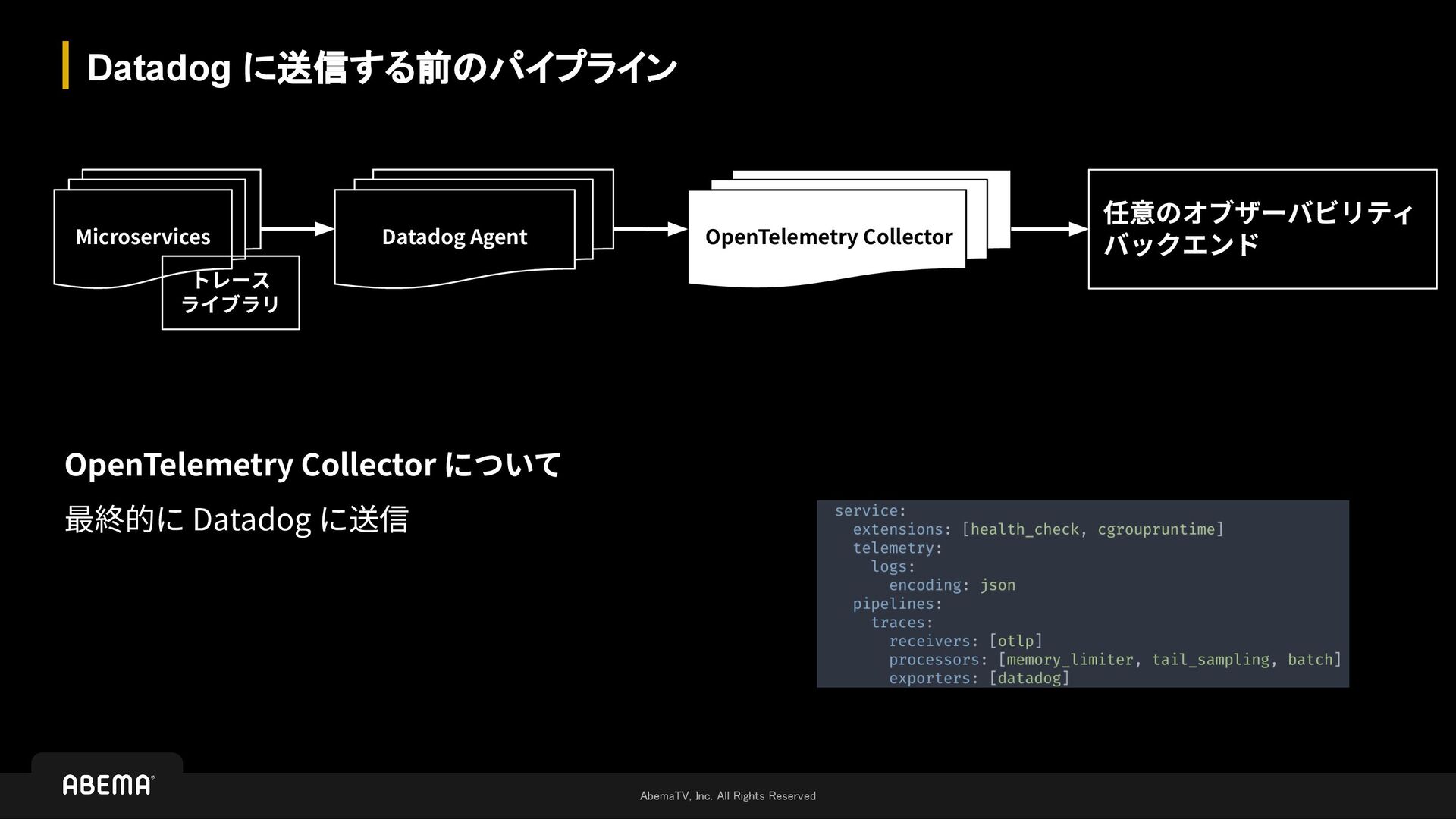The width and height of the screenshot is (1456, 819).
Task: Click the processors line in code block
Action: (1115, 660)
